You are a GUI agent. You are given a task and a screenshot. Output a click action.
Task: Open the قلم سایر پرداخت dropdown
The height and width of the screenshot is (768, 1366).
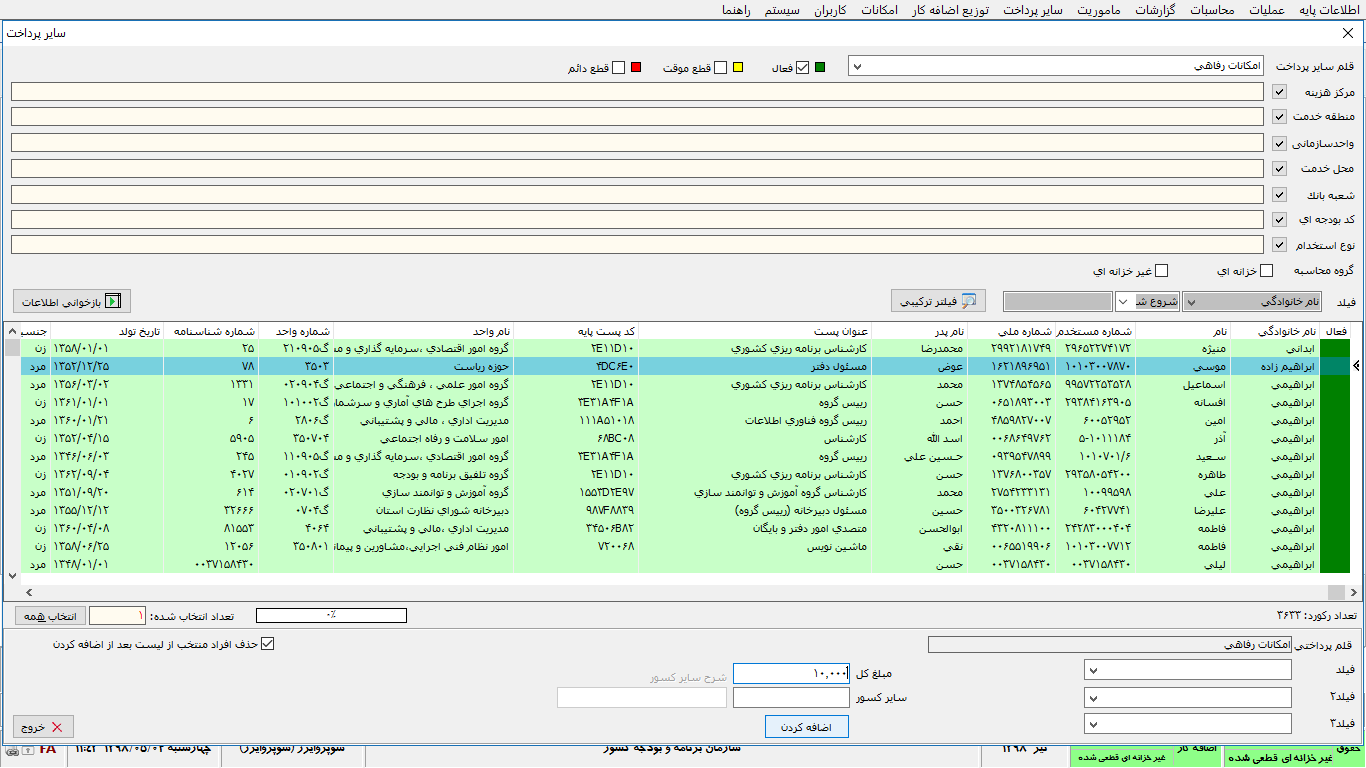pos(857,66)
